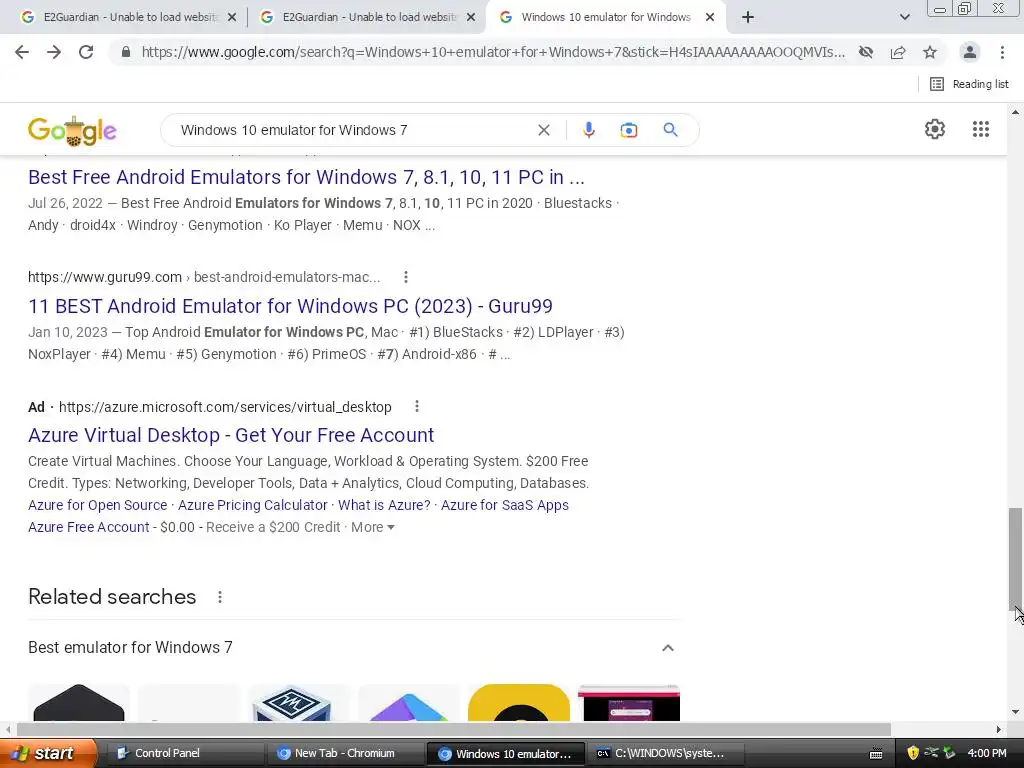This screenshot has width=1024, height=768.
Task: Open options for Azure ad
Action: 417,407
